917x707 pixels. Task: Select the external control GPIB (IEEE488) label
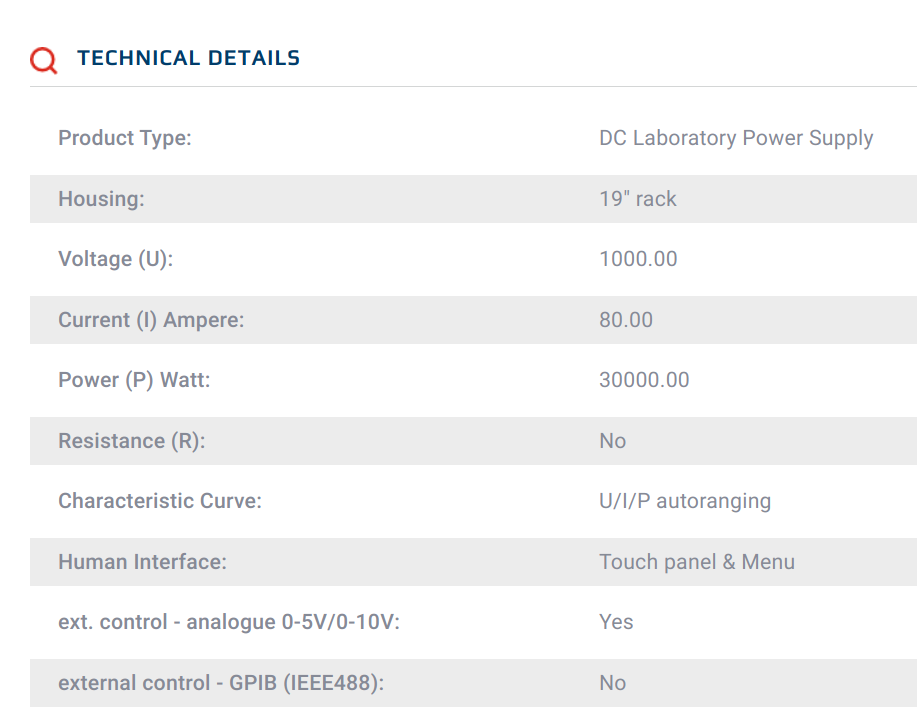(221, 683)
